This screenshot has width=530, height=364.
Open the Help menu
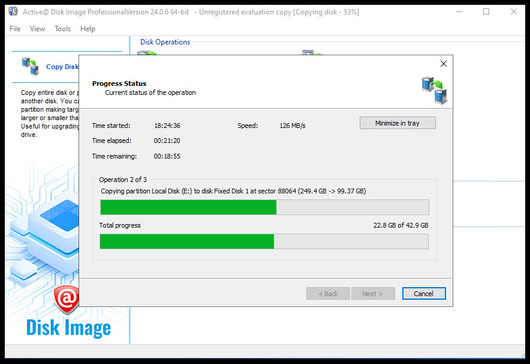(88, 29)
